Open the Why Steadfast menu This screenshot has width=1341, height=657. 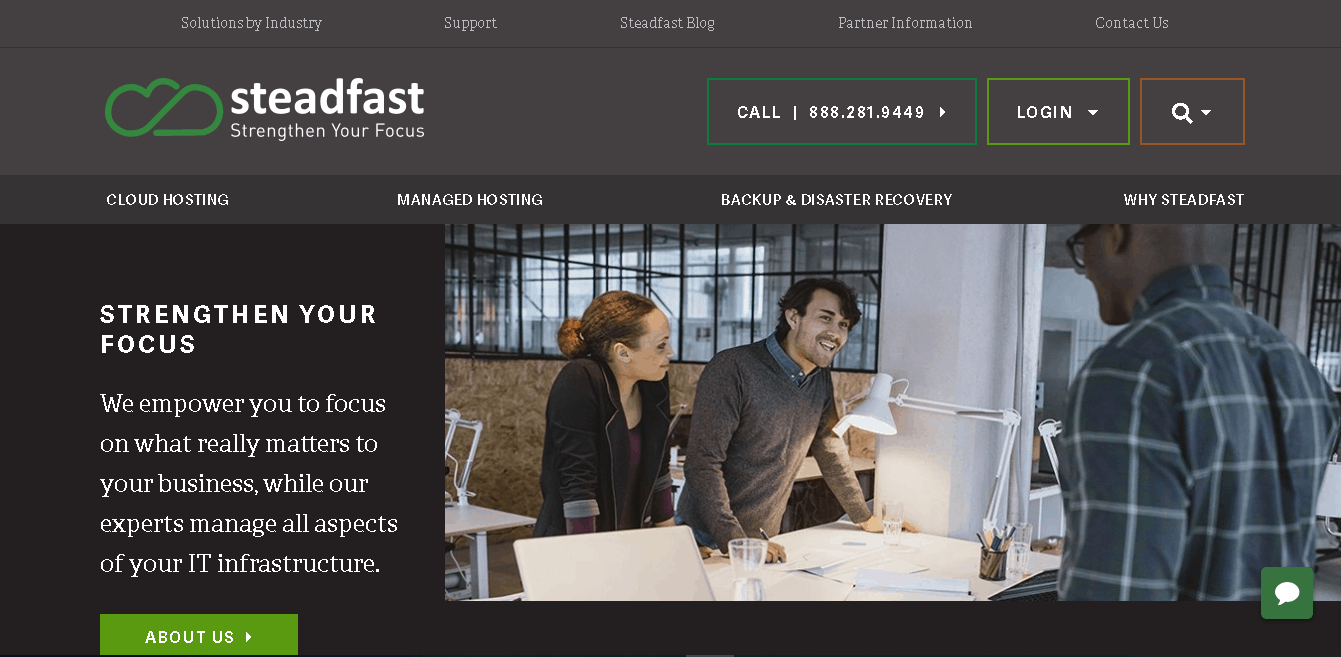[x=1184, y=200]
